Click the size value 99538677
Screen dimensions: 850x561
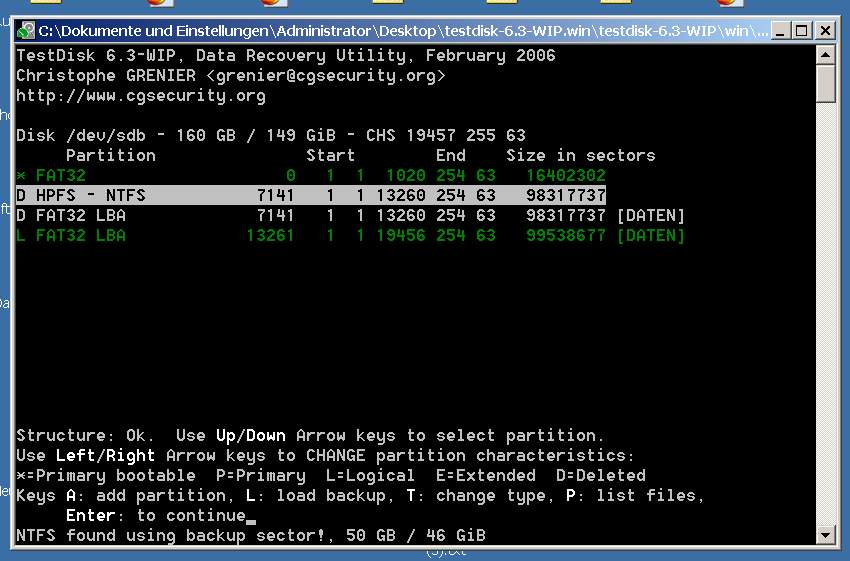click(565, 235)
